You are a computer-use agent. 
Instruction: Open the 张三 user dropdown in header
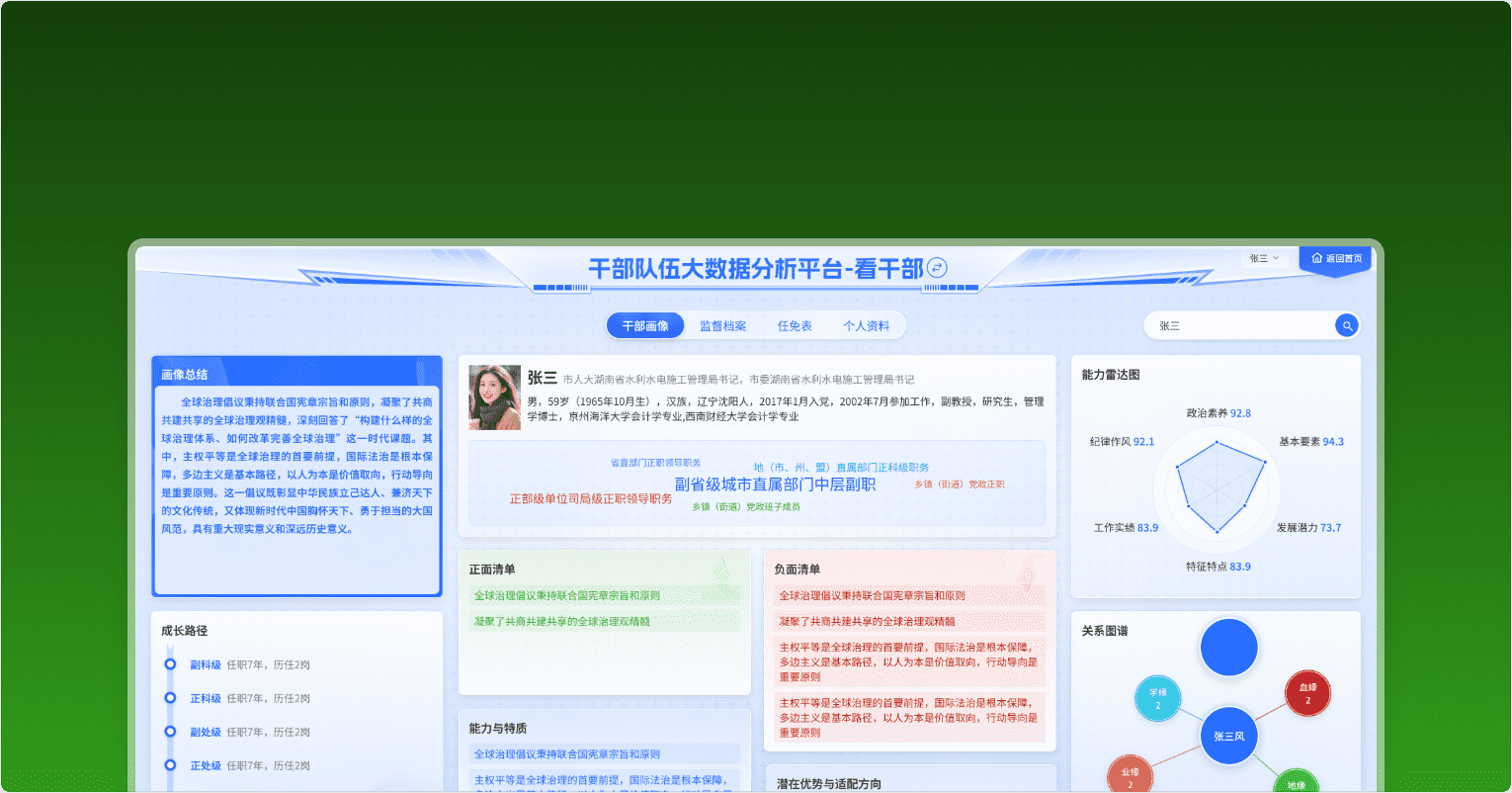pyautogui.click(x=1263, y=258)
